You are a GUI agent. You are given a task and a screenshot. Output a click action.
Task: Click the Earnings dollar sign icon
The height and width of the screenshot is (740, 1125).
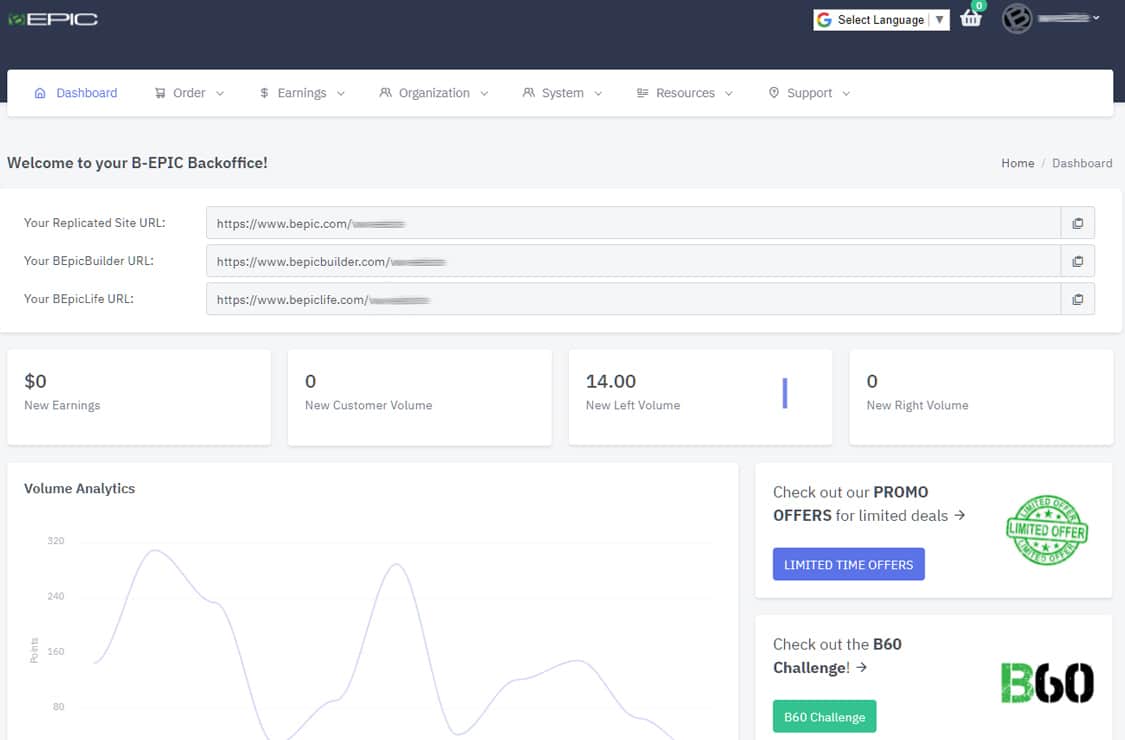pyautogui.click(x=264, y=93)
